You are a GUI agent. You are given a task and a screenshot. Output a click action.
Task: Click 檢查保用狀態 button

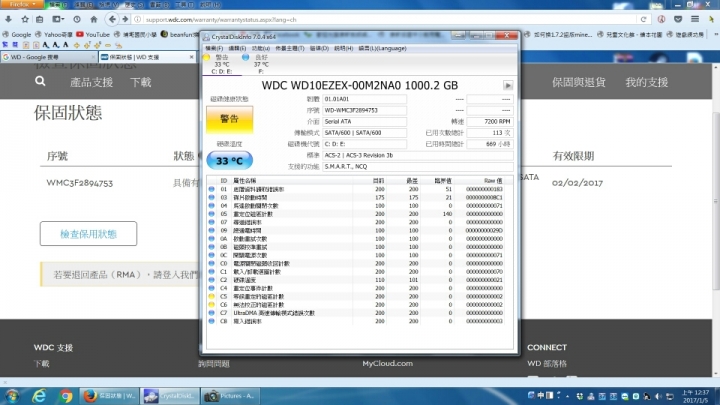(x=88, y=234)
